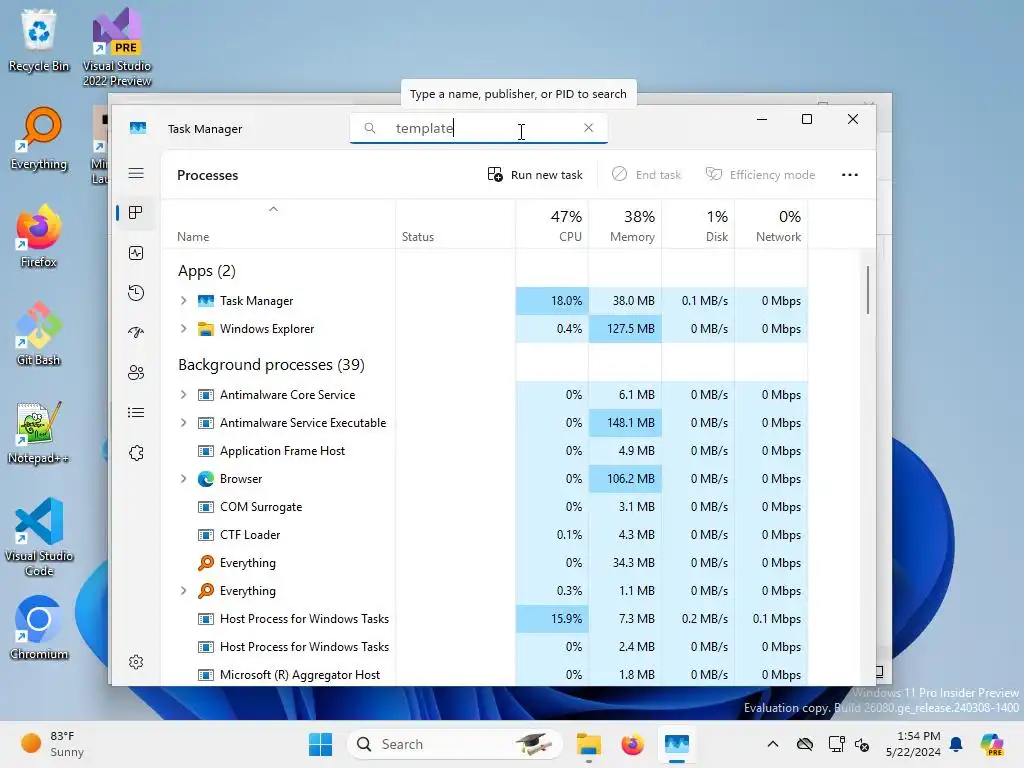Screen dimensions: 1024x768
Task: Sort by the Memory column header
Action: tap(625, 224)
